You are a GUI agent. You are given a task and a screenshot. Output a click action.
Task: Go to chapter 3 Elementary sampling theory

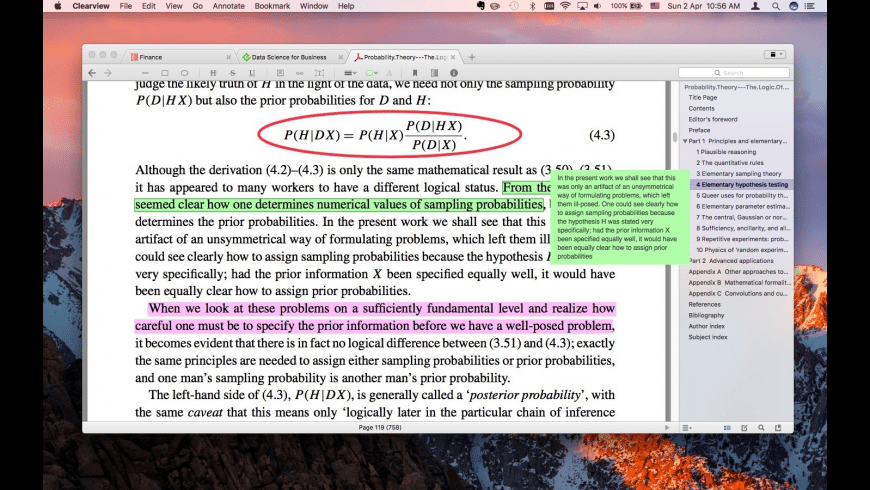pos(739,174)
